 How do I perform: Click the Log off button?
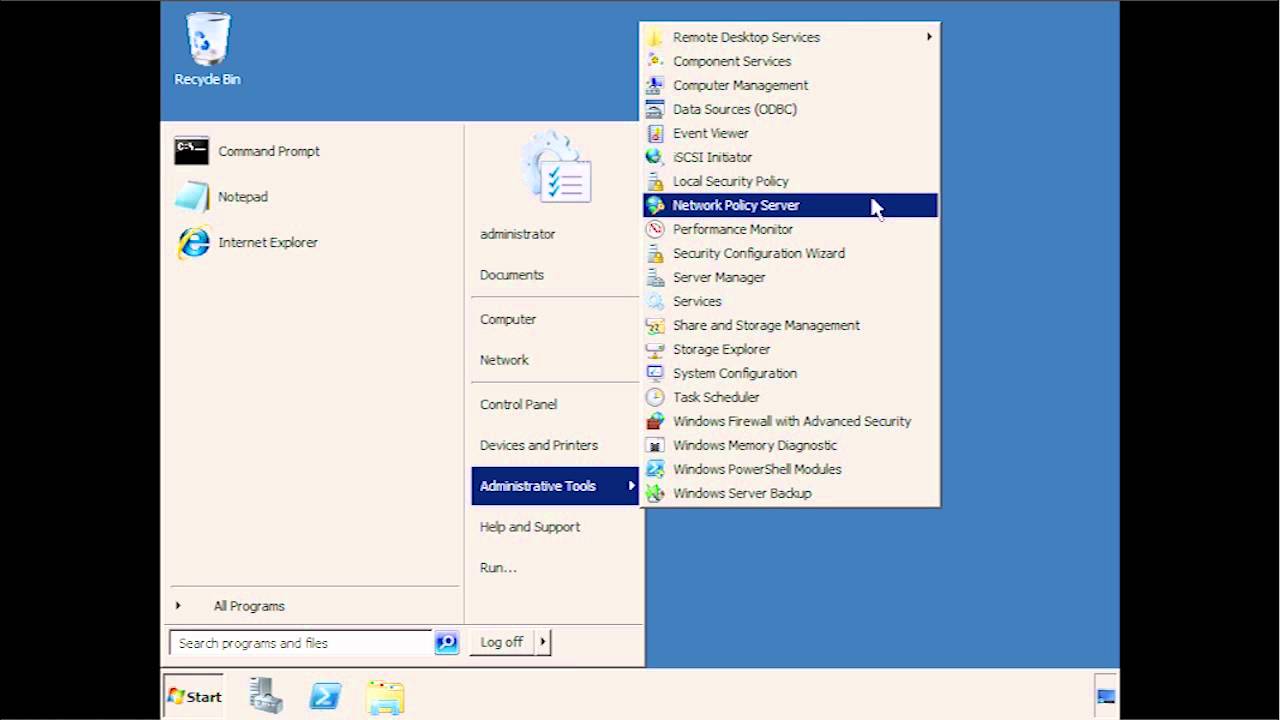[x=502, y=642]
